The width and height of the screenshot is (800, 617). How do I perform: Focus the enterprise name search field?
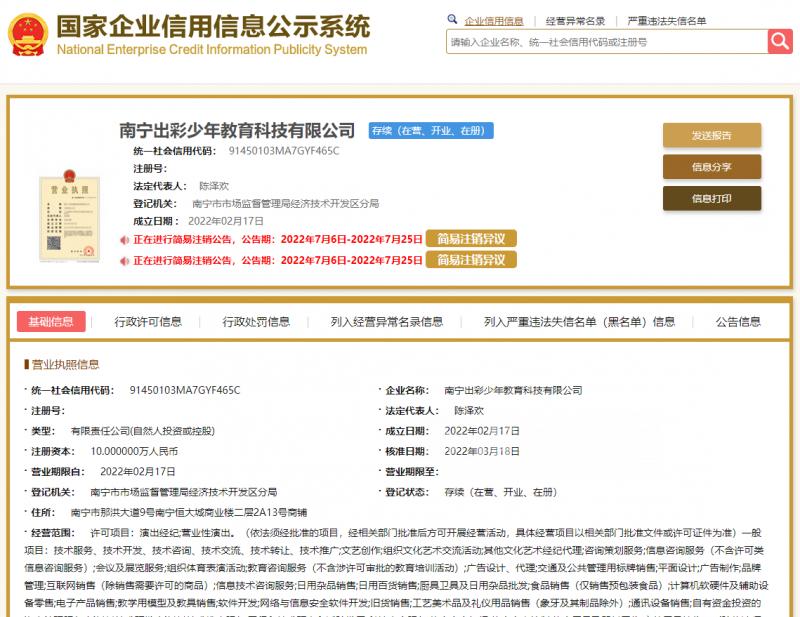click(607, 41)
